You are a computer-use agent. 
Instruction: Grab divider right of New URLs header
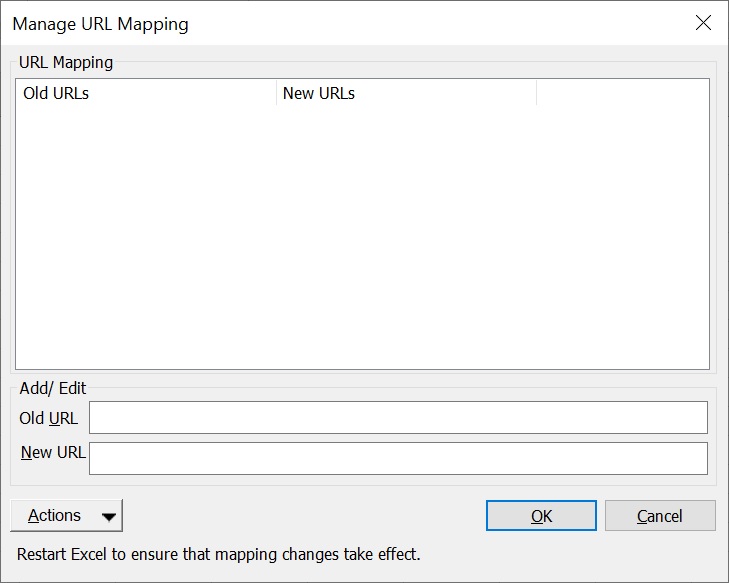537,93
